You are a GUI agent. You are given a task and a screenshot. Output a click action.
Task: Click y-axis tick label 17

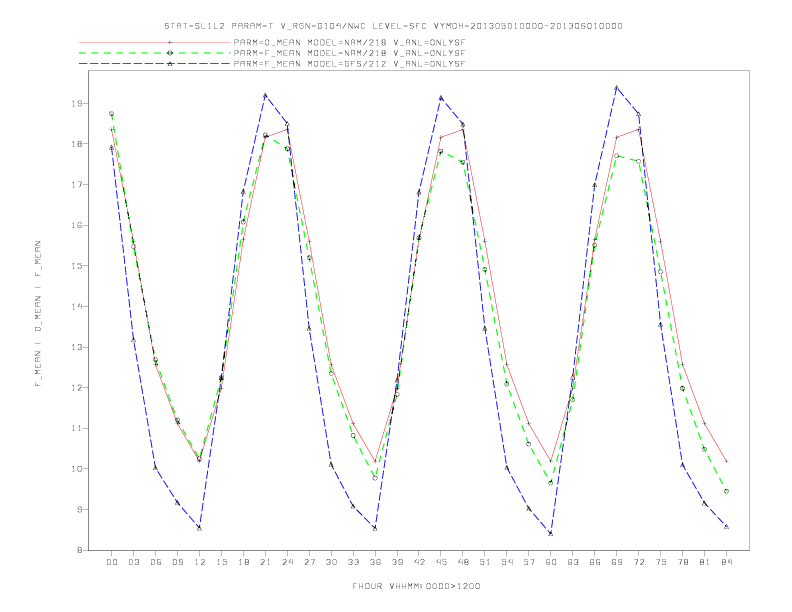pyautogui.click(x=77, y=185)
